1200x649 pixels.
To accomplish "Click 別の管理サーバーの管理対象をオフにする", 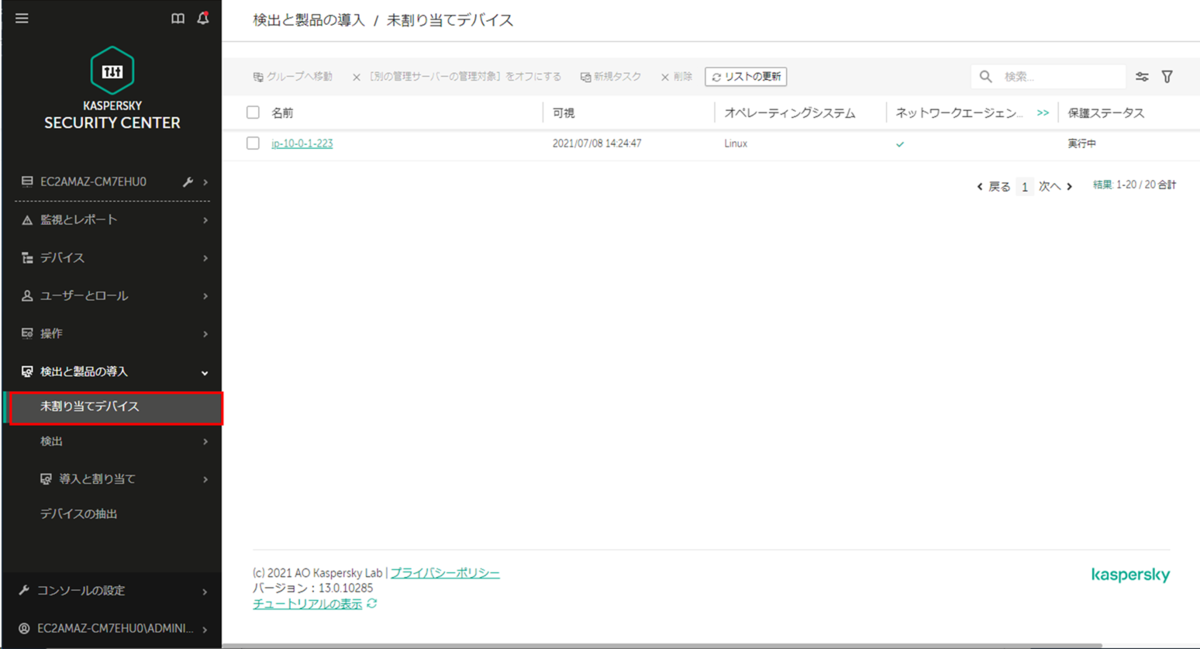I will pos(457,77).
